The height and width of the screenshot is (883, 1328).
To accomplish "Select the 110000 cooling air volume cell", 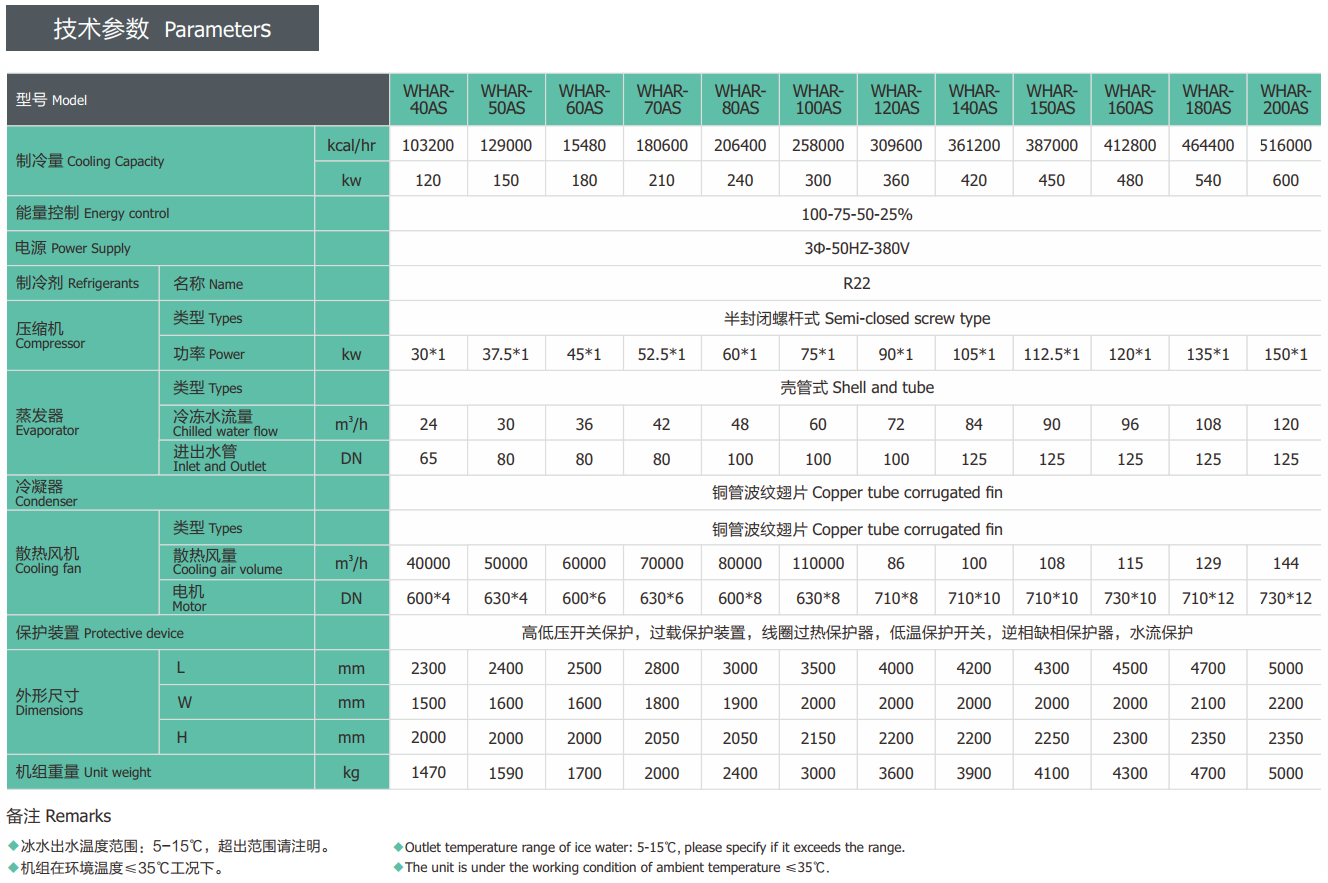I will coord(817,563).
